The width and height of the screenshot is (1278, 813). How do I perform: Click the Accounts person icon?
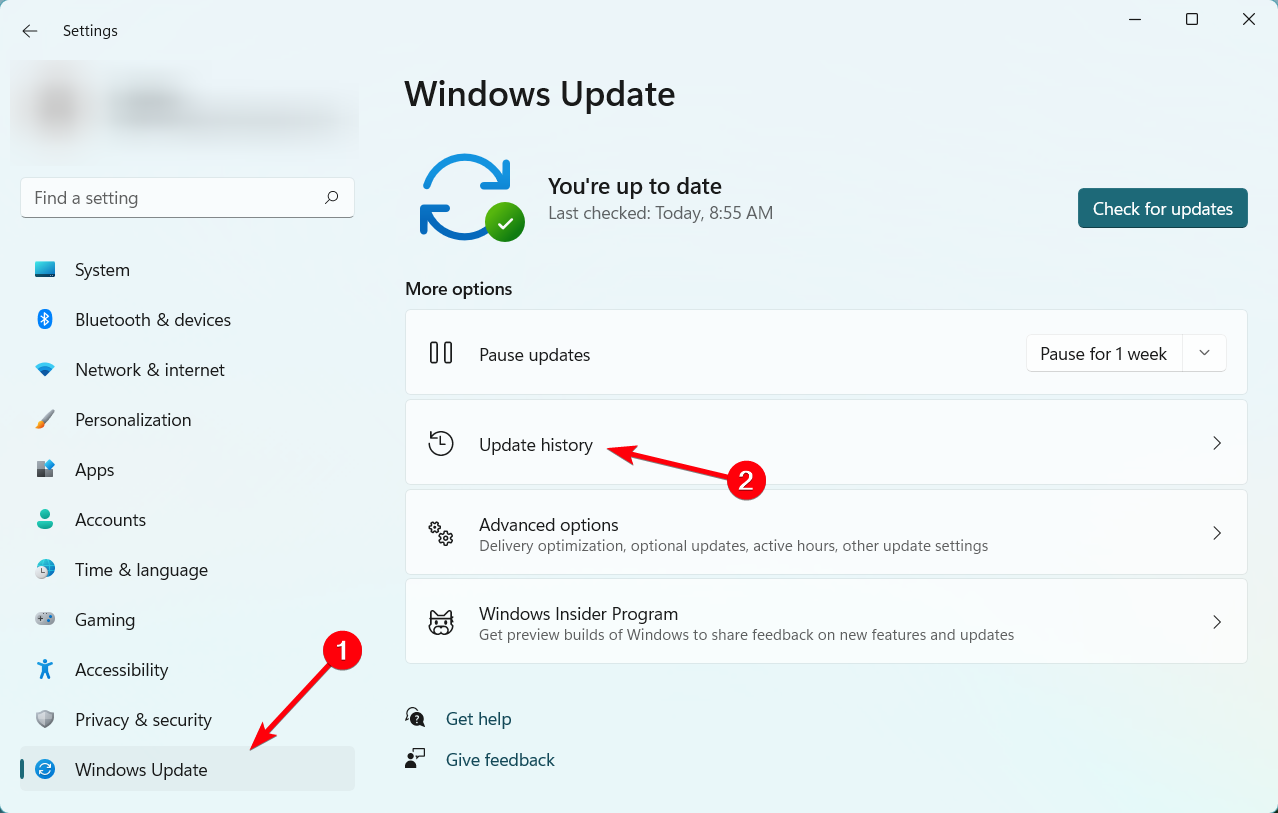pos(45,520)
